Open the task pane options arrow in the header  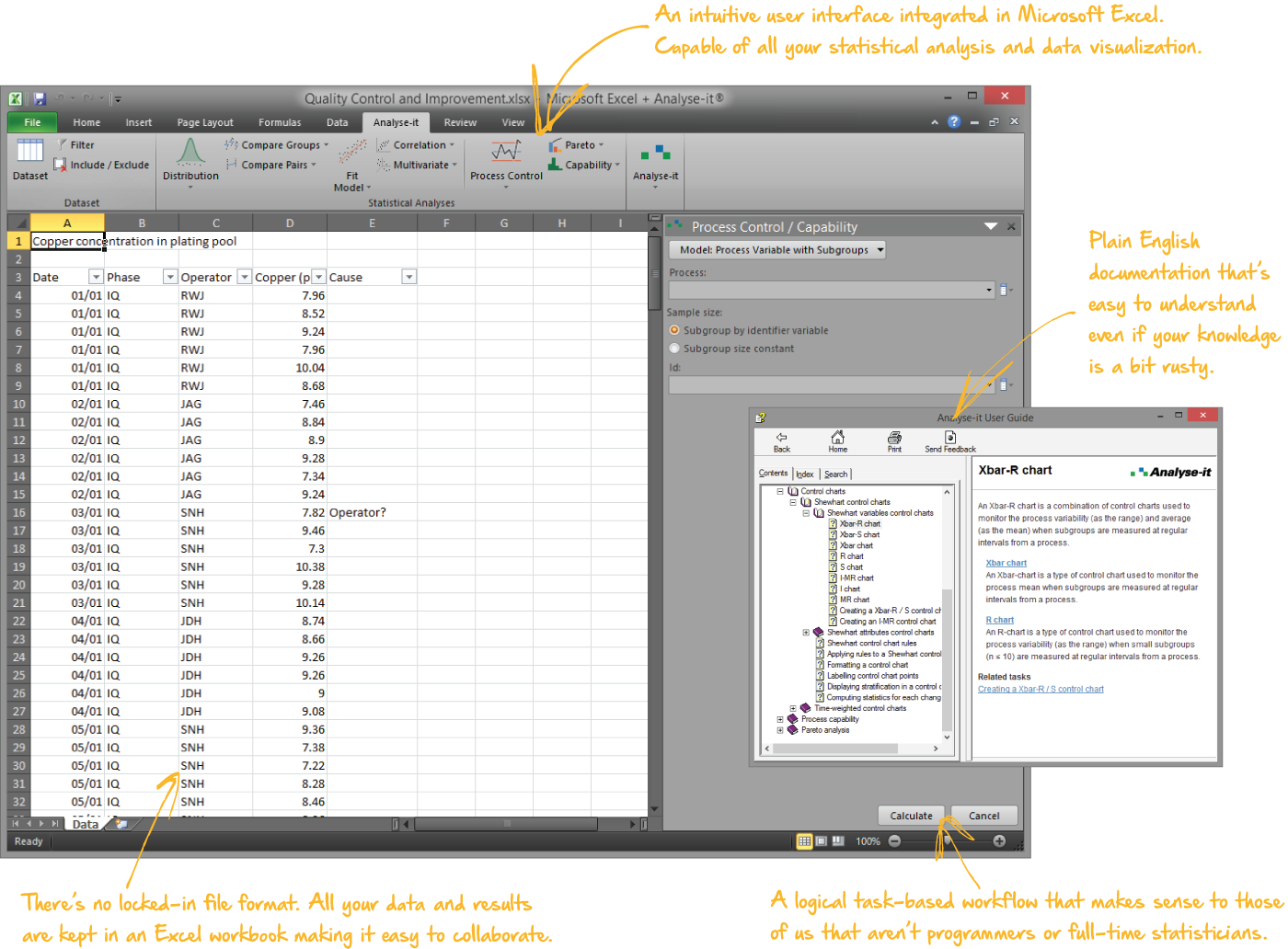point(991,226)
